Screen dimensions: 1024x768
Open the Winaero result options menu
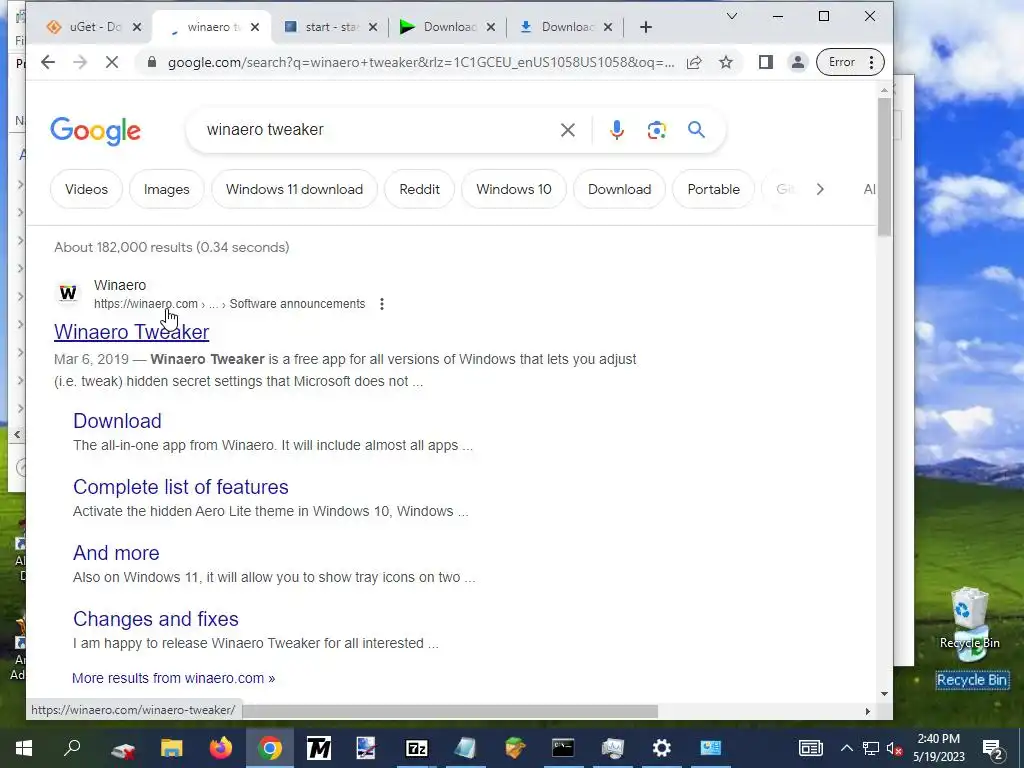point(382,304)
